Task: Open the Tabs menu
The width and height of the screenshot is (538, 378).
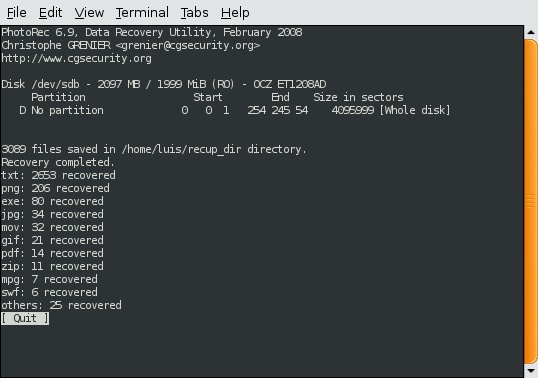Action: (x=195, y=13)
